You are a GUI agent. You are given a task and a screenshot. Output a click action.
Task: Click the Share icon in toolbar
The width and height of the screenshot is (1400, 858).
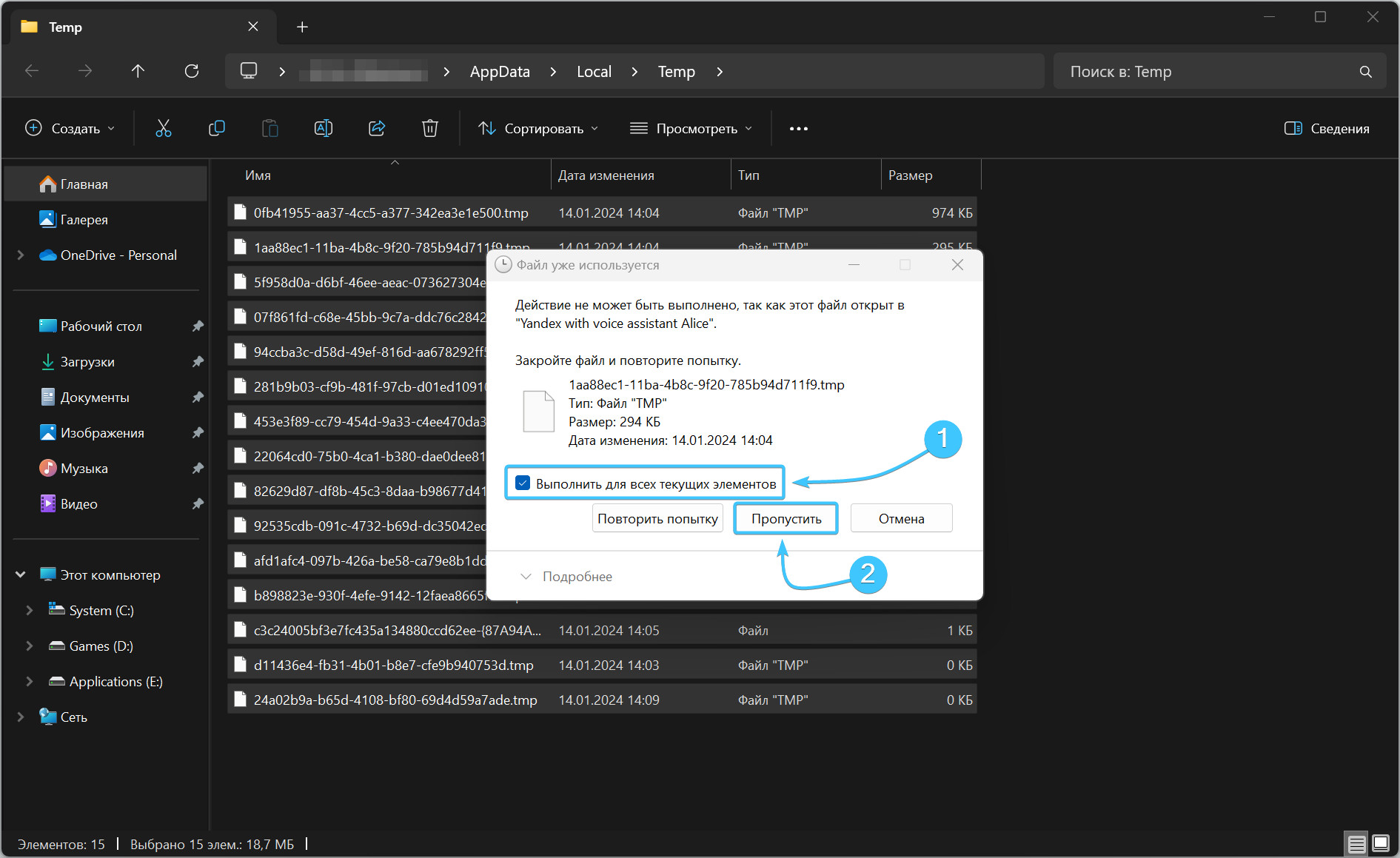point(377,129)
